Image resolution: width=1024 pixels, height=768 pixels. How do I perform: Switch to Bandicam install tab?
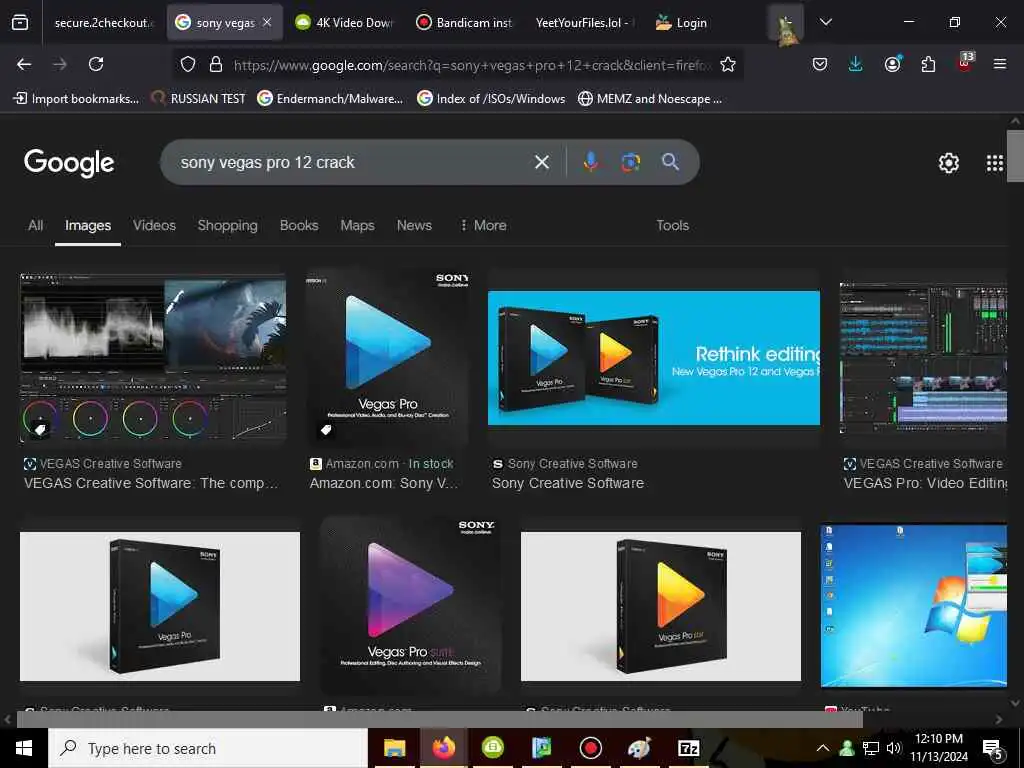pos(465,22)
